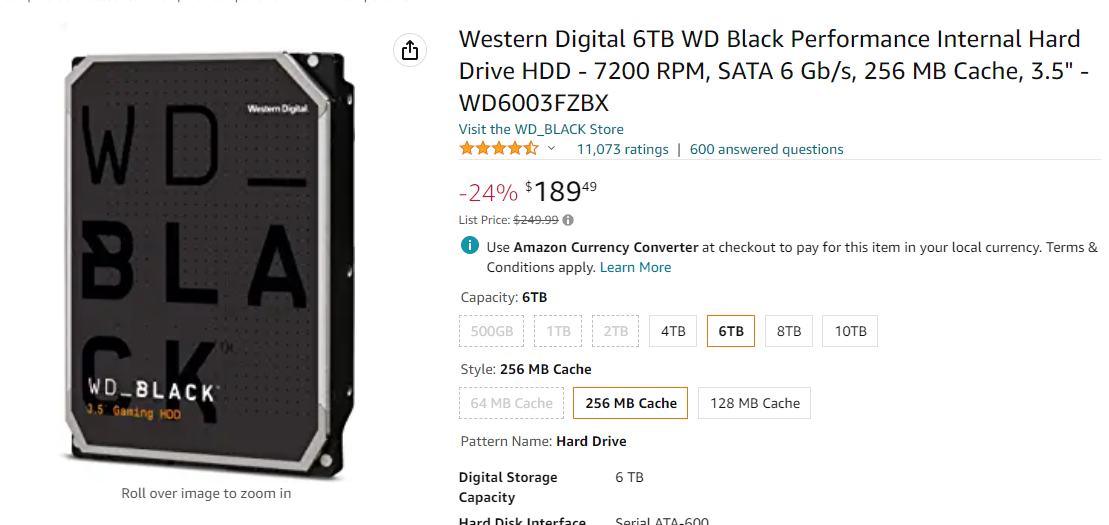Click the List Price info icon
The height and width of the screenshot is (525, 1109).
click(568, 220)
